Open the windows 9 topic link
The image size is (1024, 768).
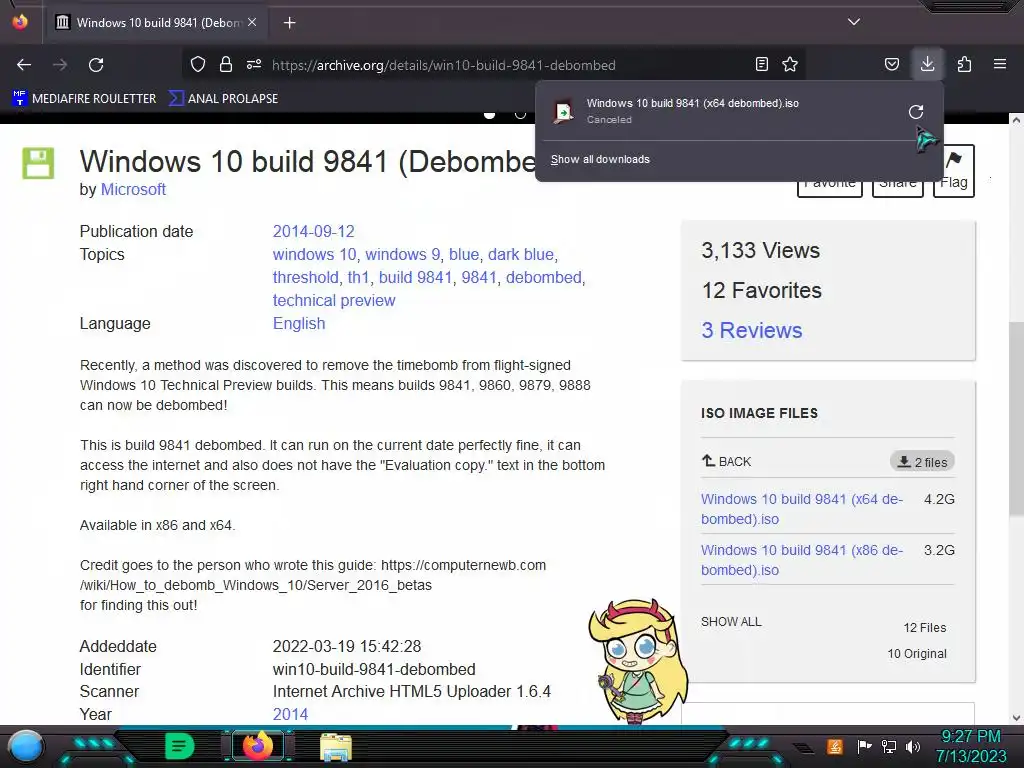tap(402, 254)
